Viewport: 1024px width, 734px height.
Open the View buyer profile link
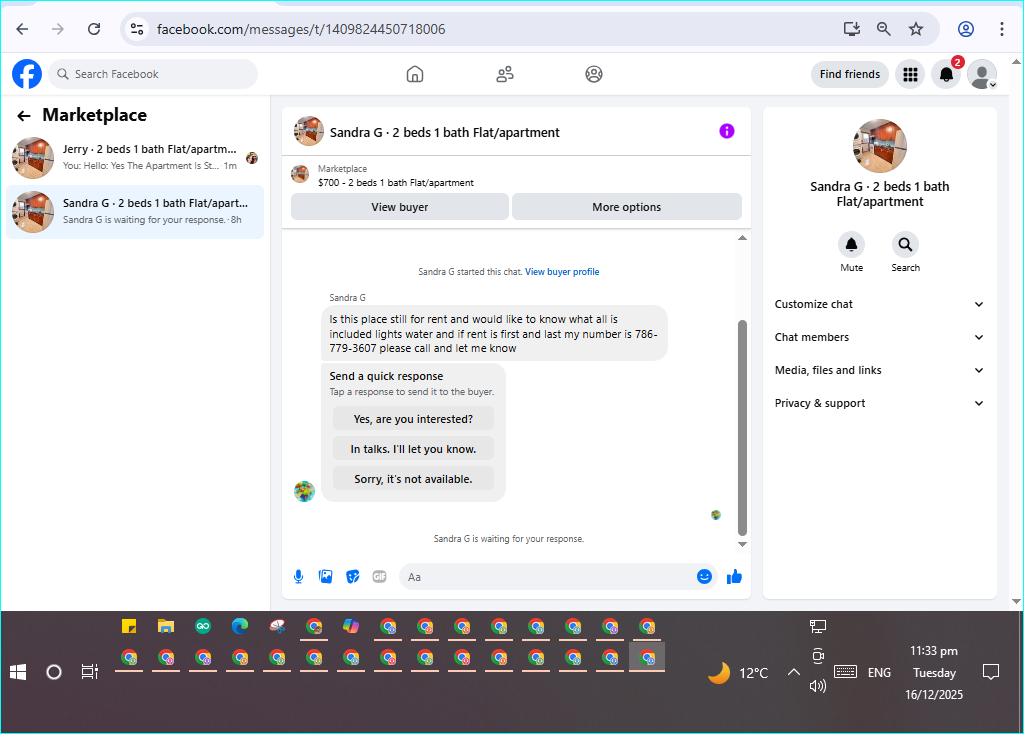(562, 272)
